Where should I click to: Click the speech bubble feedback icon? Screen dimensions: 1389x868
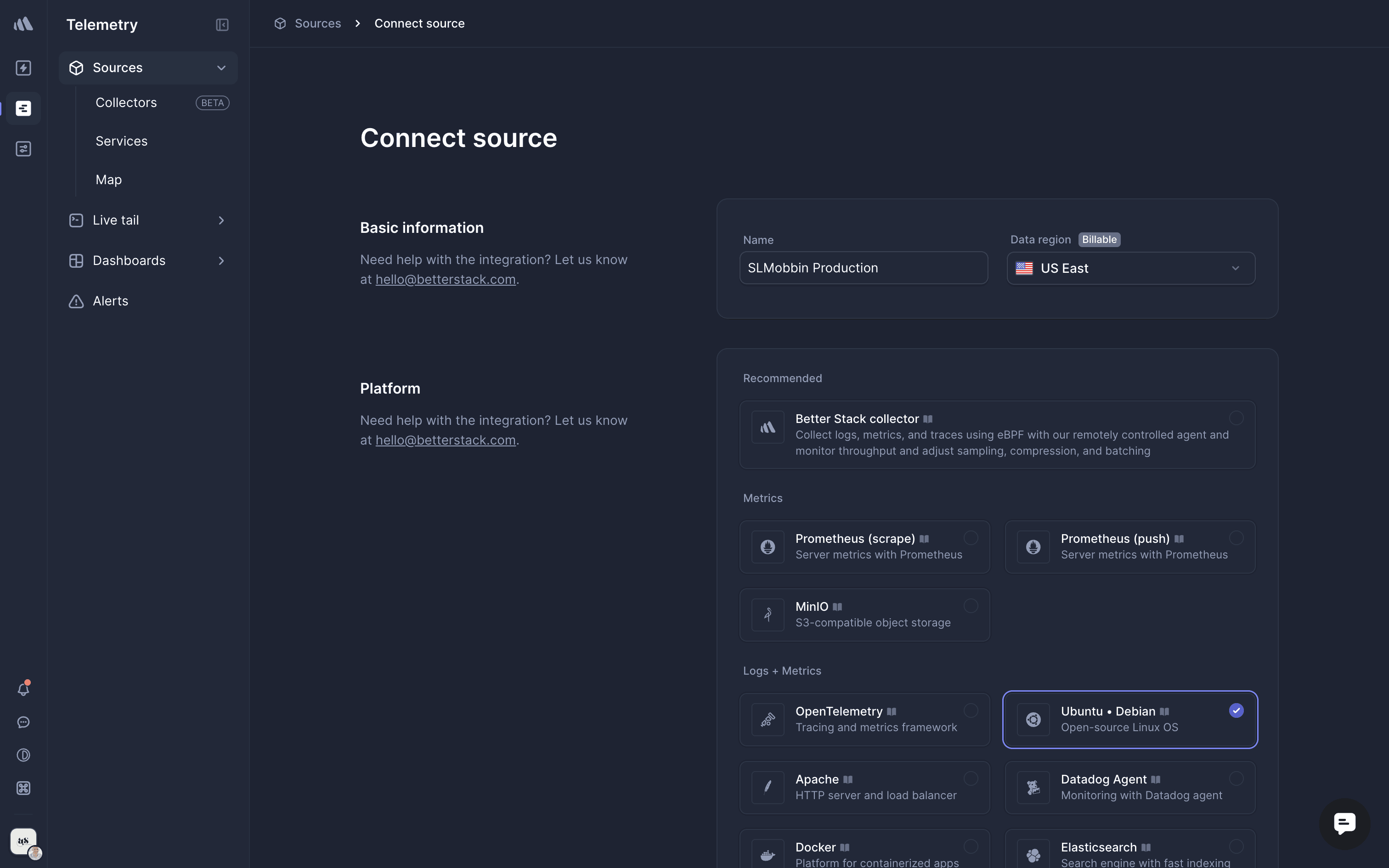click(23, 722)
